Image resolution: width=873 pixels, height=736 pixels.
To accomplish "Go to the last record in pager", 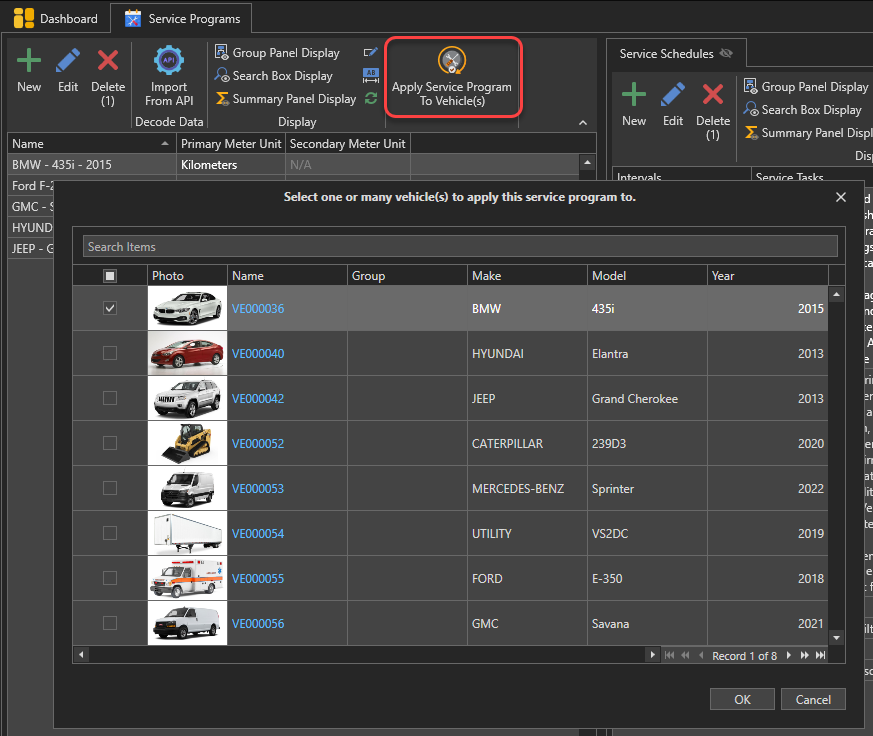I will 820,656.
